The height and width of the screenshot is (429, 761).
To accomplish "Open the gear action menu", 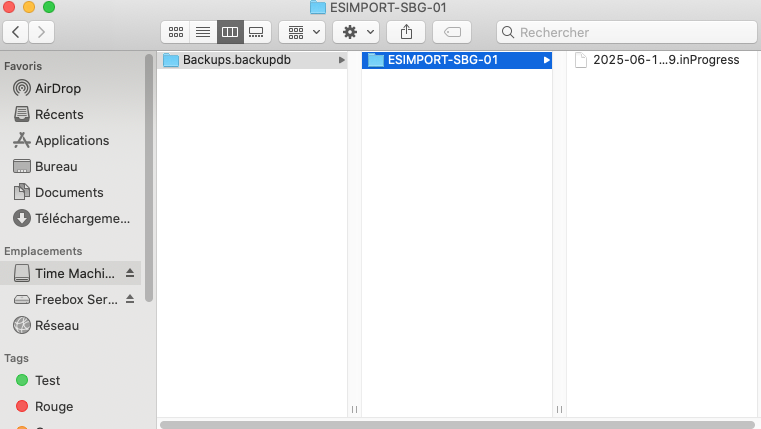I will click(356, 33).
